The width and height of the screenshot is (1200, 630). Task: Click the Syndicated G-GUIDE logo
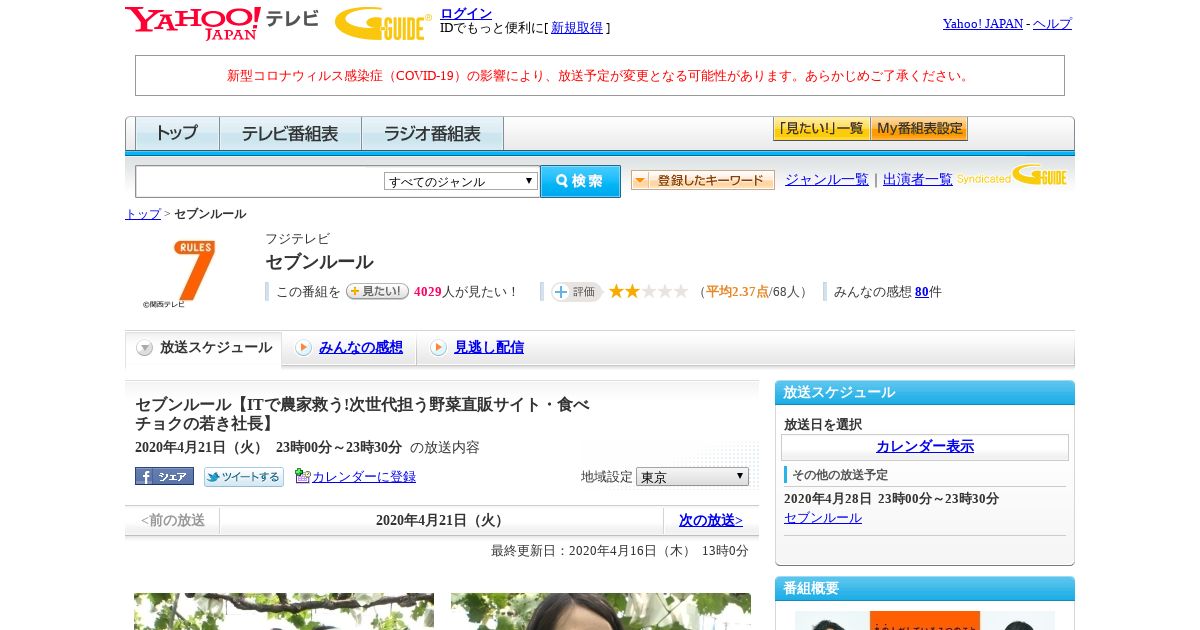point(1012,176)
